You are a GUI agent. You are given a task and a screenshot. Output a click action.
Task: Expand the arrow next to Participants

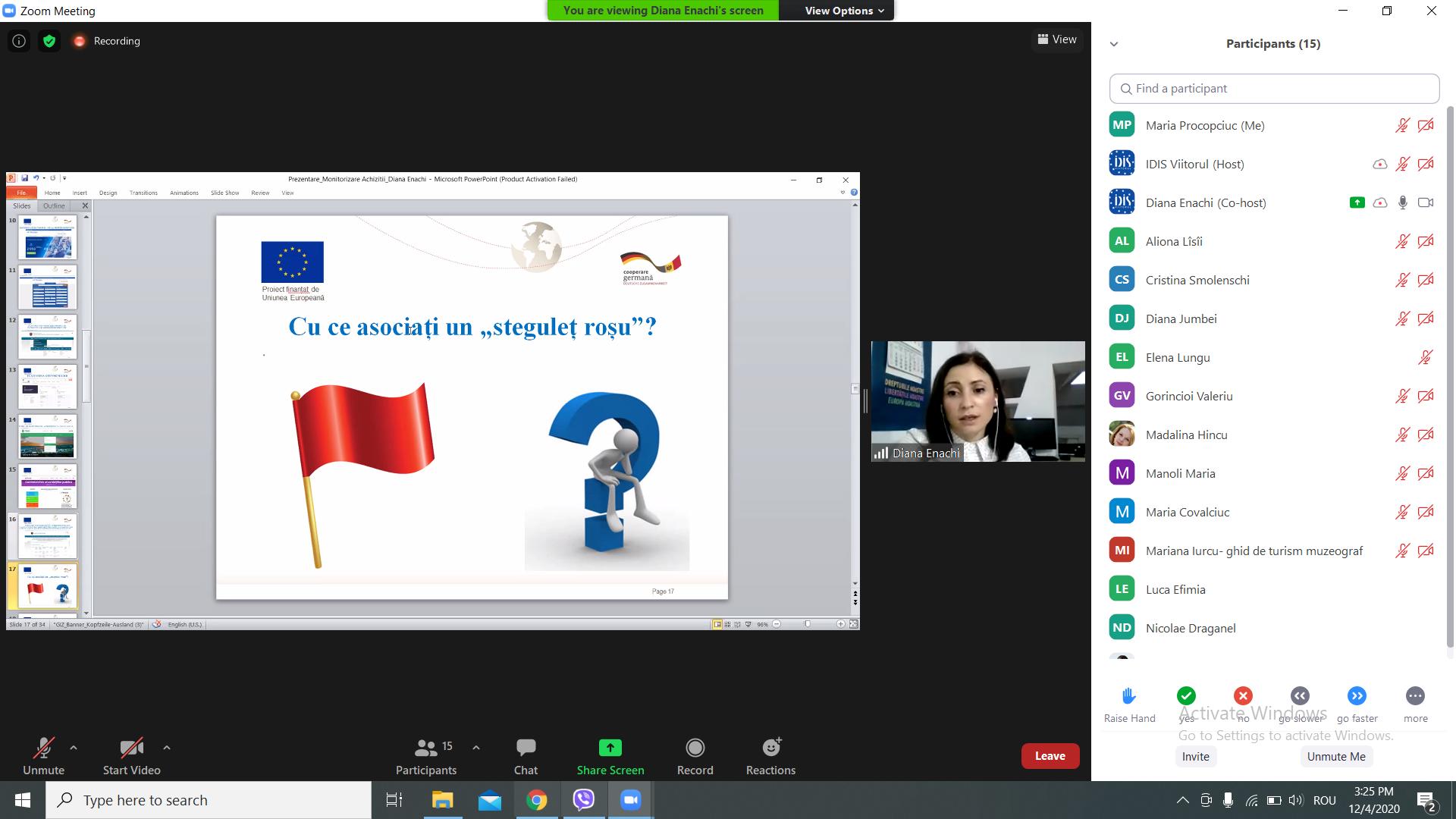(x=476, y=748)
